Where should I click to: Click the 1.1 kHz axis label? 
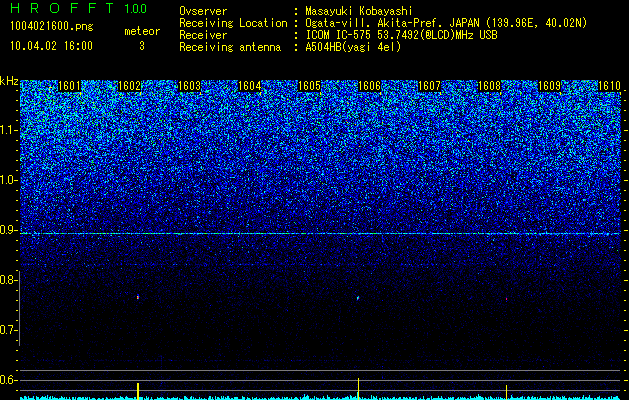(8, 130)
